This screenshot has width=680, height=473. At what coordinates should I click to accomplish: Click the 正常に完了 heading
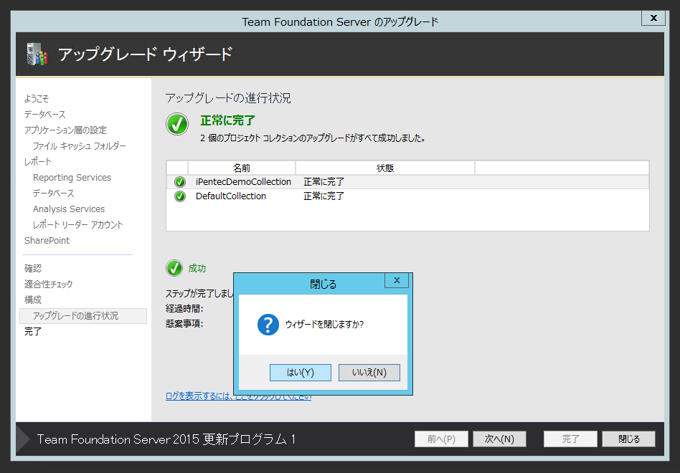point(228,120)
